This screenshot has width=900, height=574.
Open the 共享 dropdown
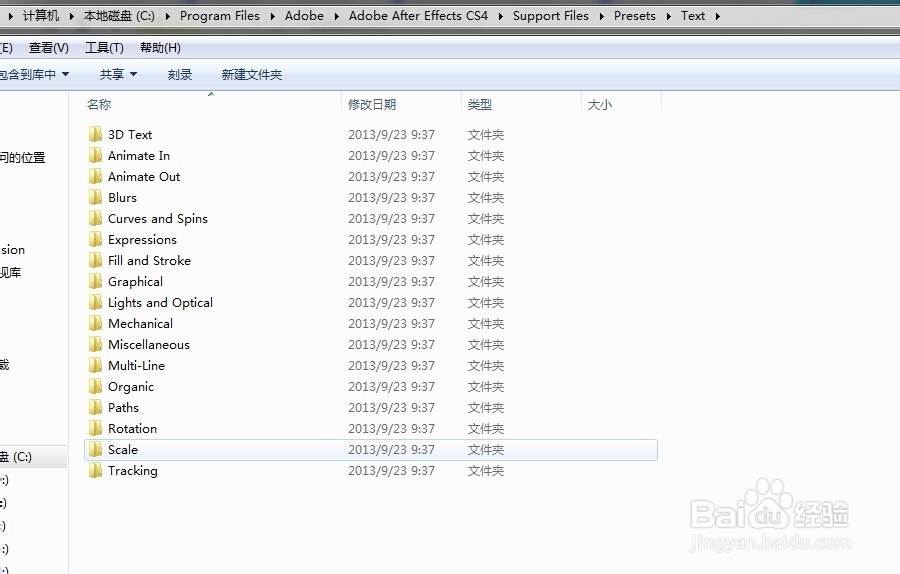click(x=118, y=75)
